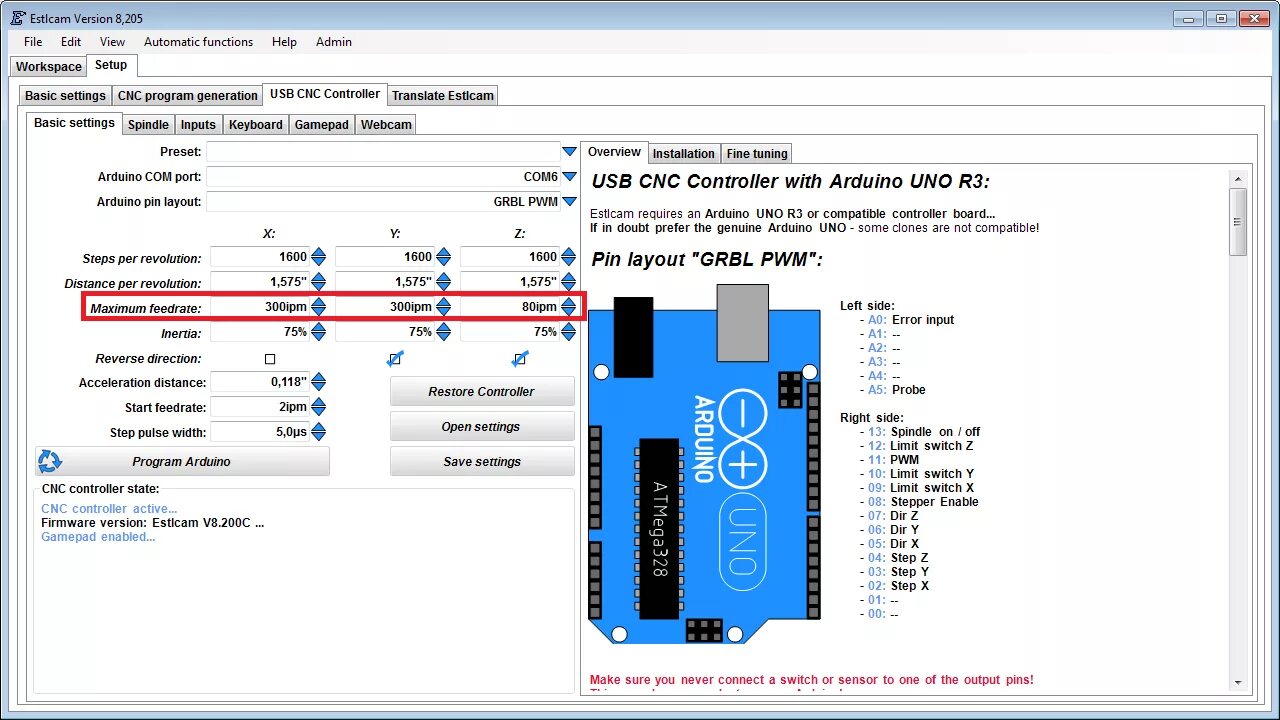This screenshot has height=720, width=1280.
Task: Open the Arduino pin layout dropdown
Action: [569, 202]
